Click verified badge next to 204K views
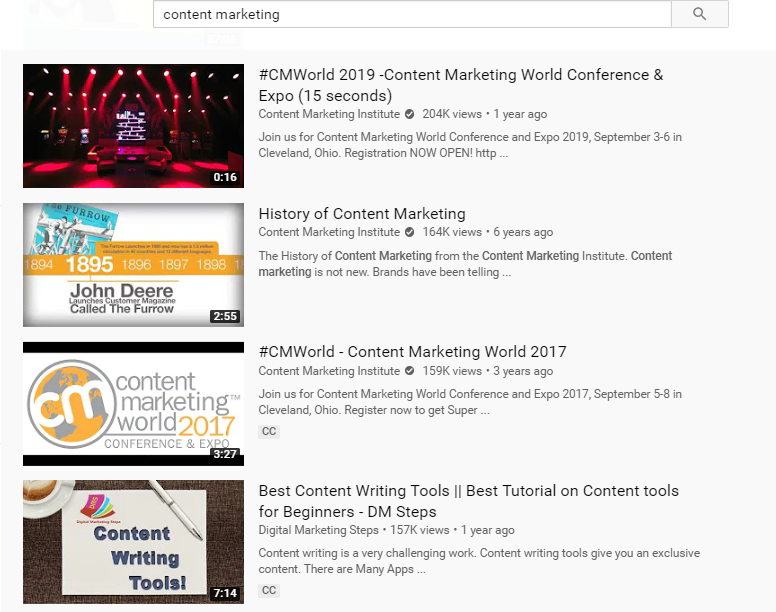 409,114
